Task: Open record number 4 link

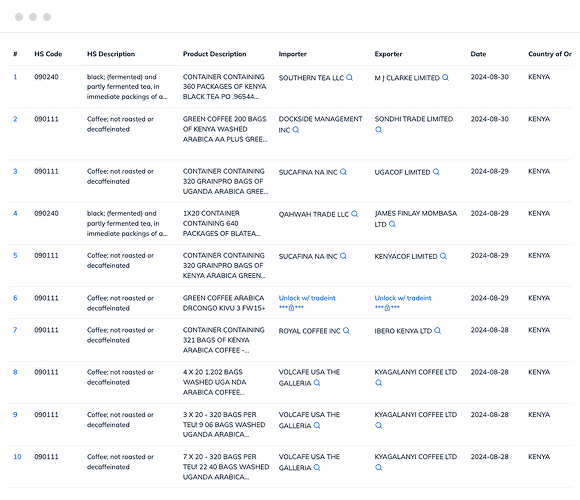Action: click(15, 213)
